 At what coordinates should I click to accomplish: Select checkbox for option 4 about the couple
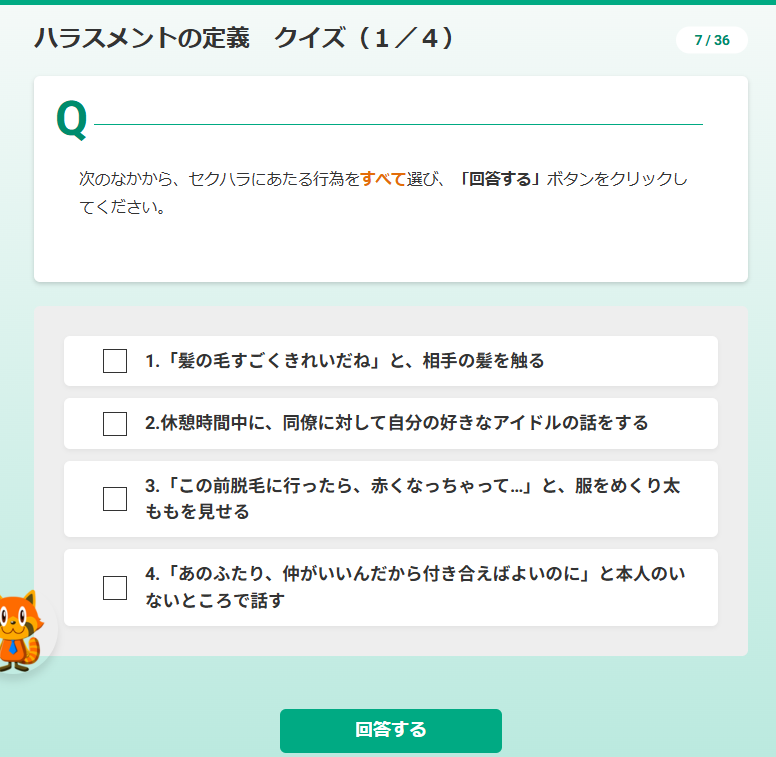pyautogui.click(x=115, y=587)
